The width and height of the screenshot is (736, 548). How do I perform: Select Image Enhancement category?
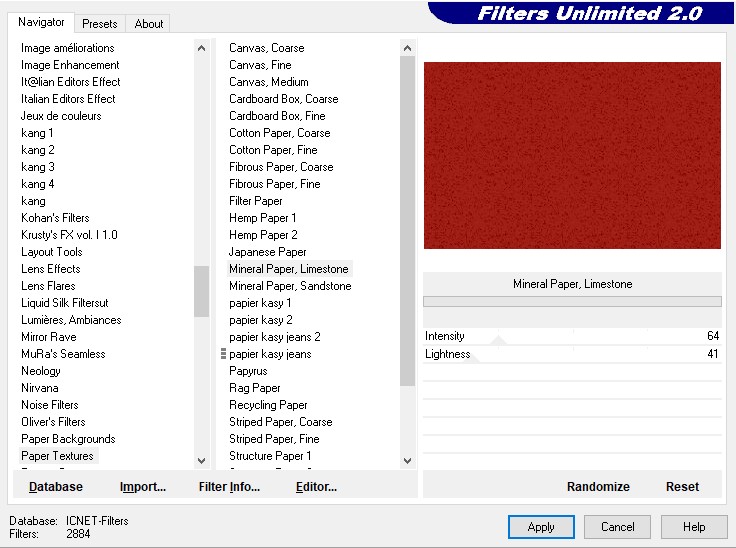[x=70, y=65]
